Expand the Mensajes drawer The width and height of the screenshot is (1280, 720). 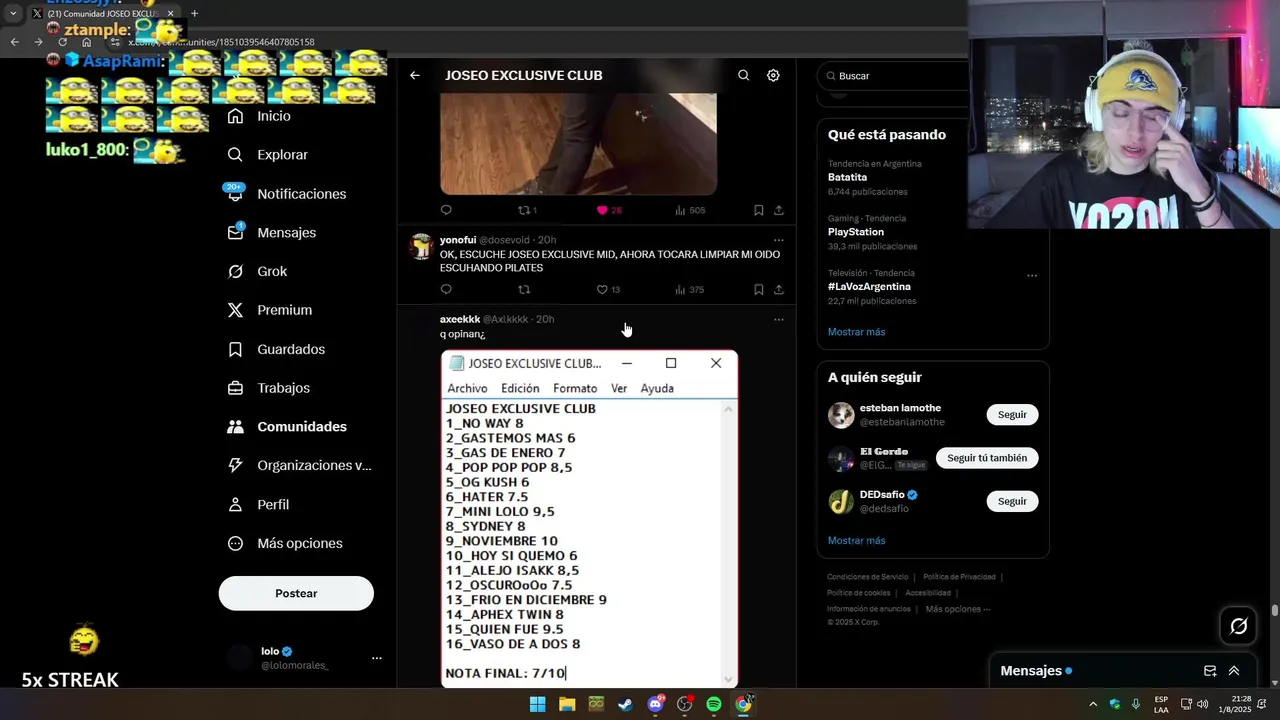[1234, 671]
